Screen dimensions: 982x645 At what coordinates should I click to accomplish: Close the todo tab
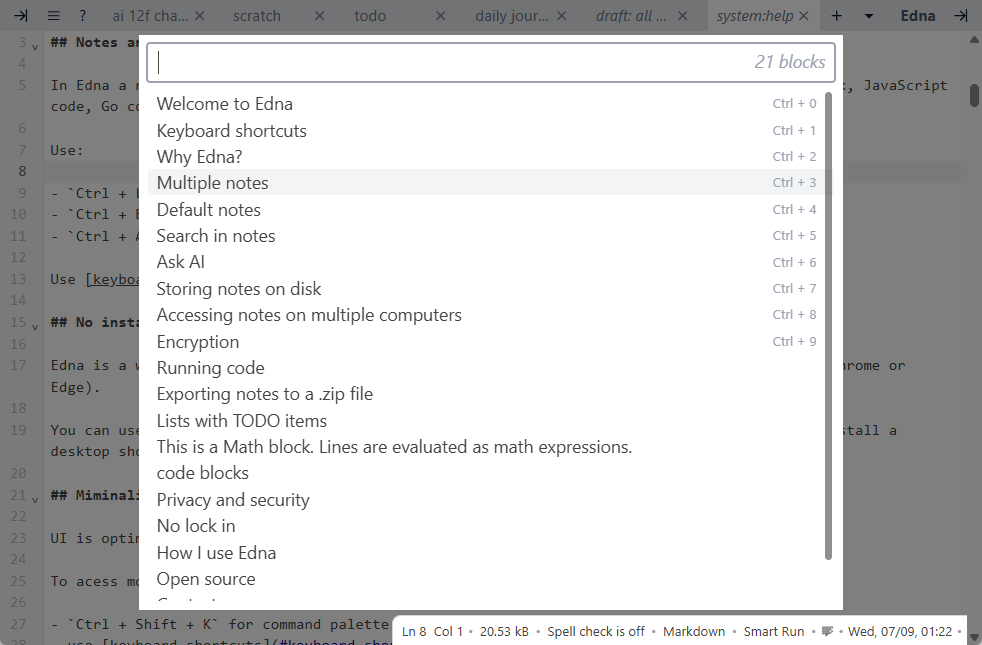click(x=440, y=16)
